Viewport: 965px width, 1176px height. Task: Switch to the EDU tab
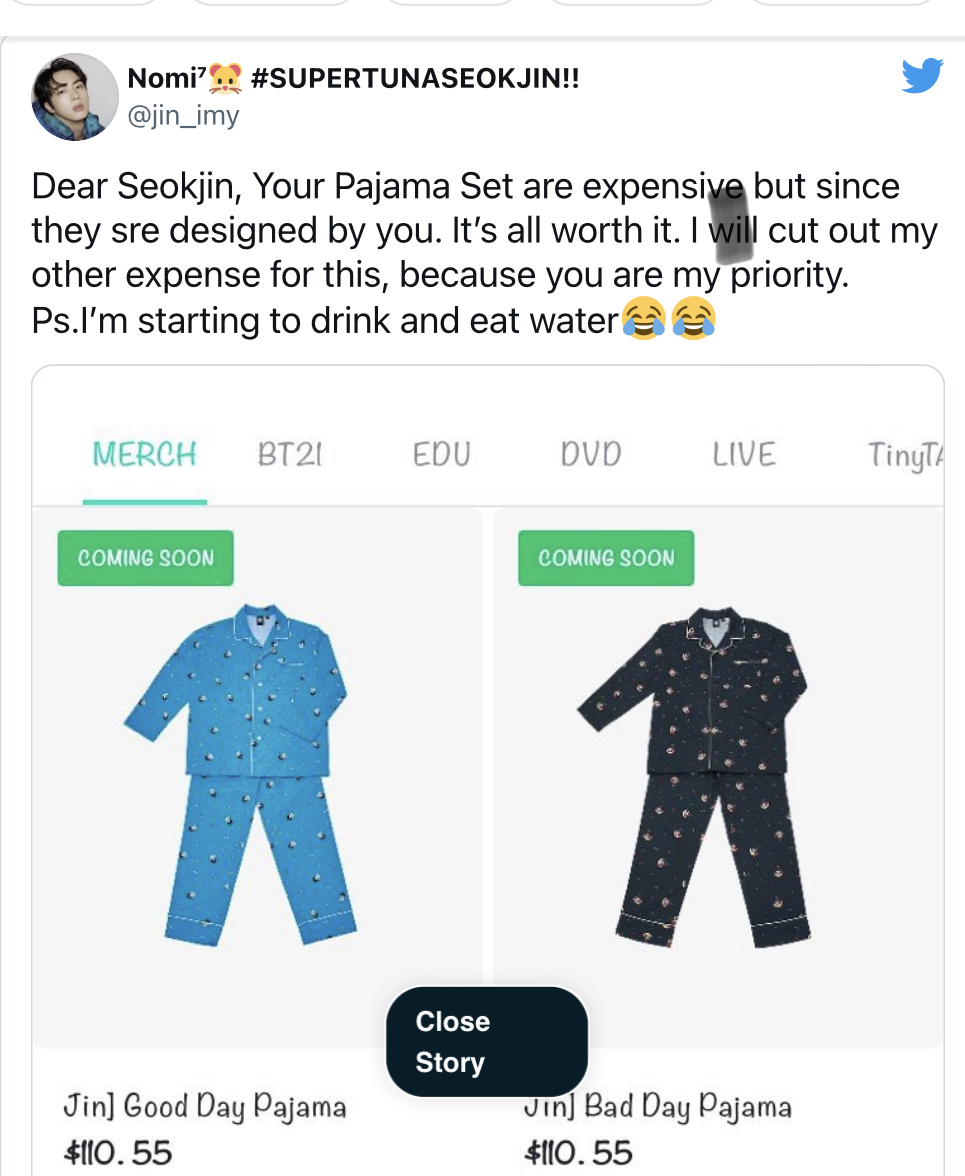(x=442, y=454)
